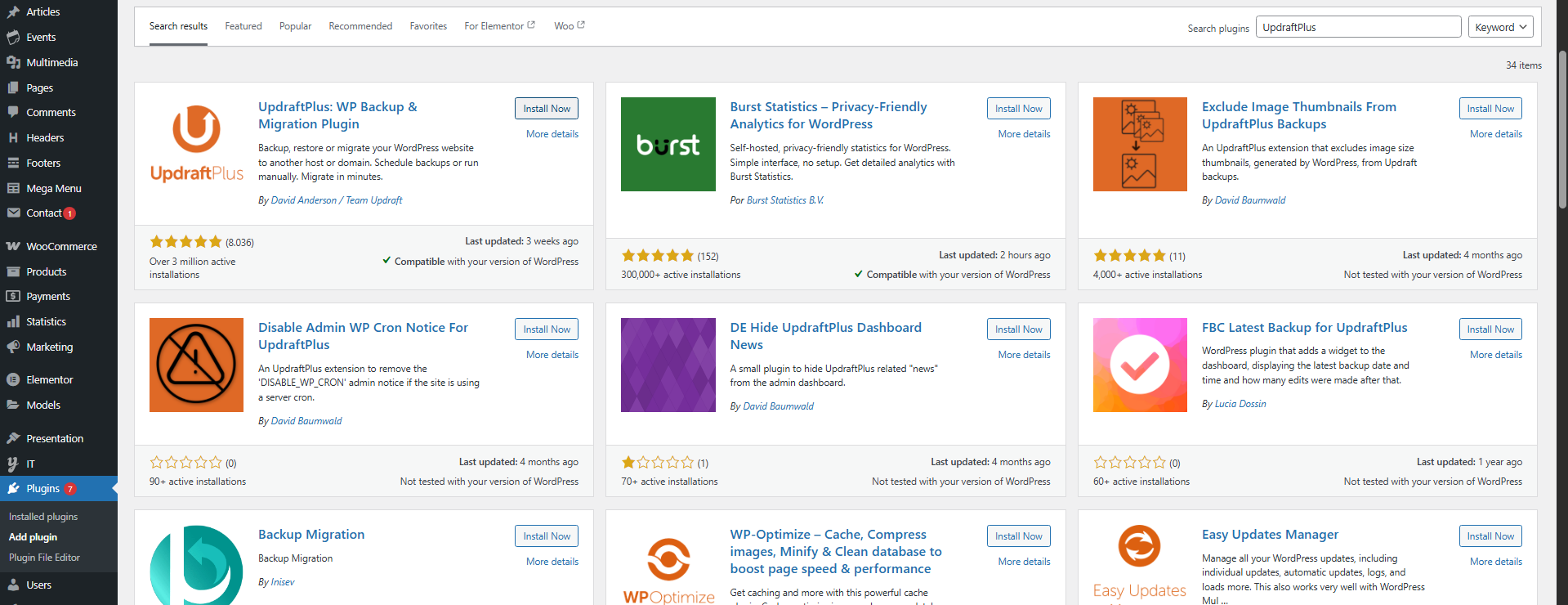Open the For Elementor external tab

[499, 26]
